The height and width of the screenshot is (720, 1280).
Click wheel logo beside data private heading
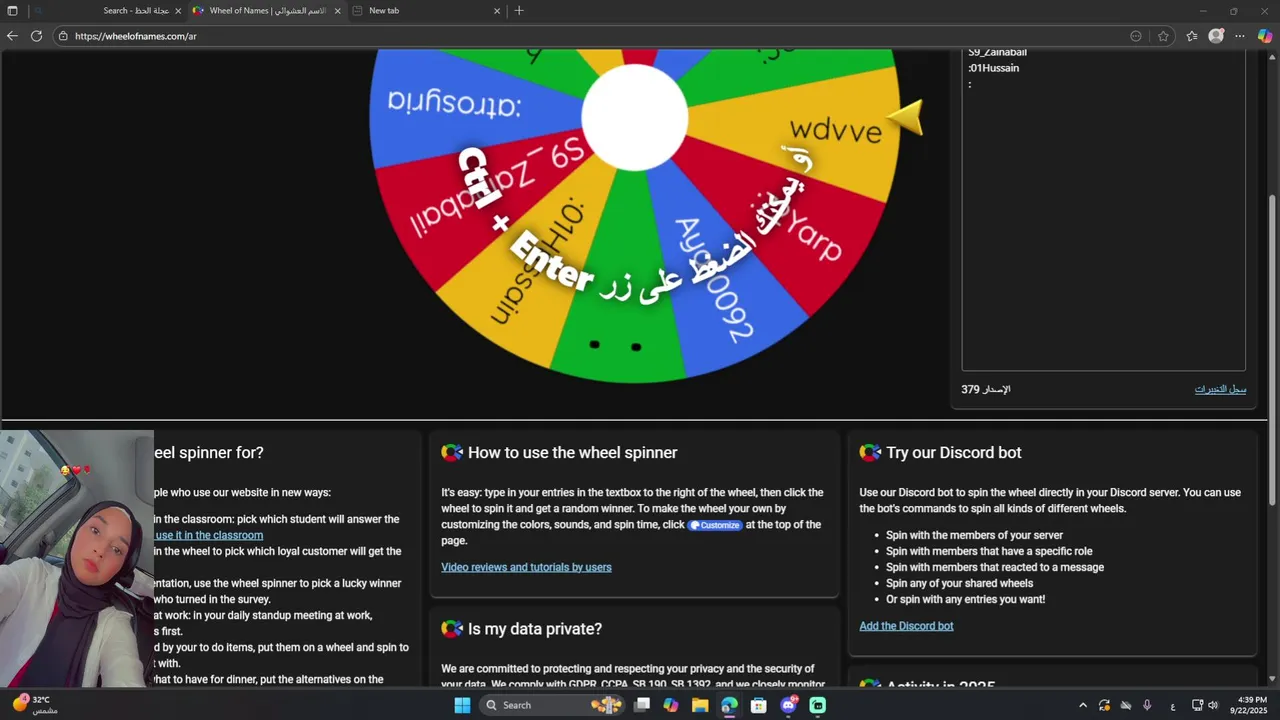tap(452, 629)
